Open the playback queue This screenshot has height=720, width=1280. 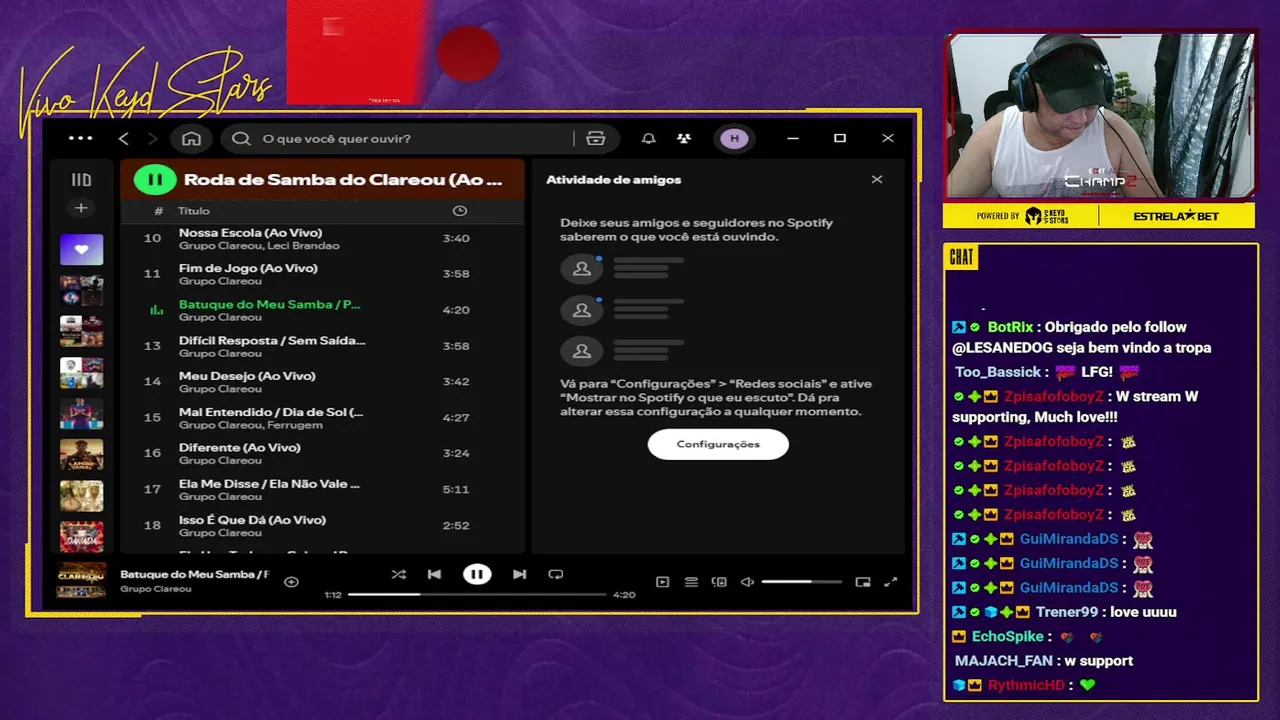coord(691,582)
